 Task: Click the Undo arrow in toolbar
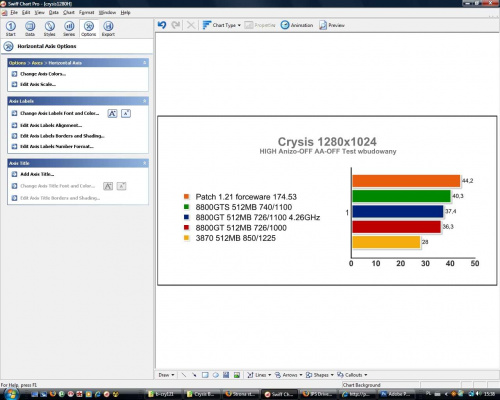(162, 25)
